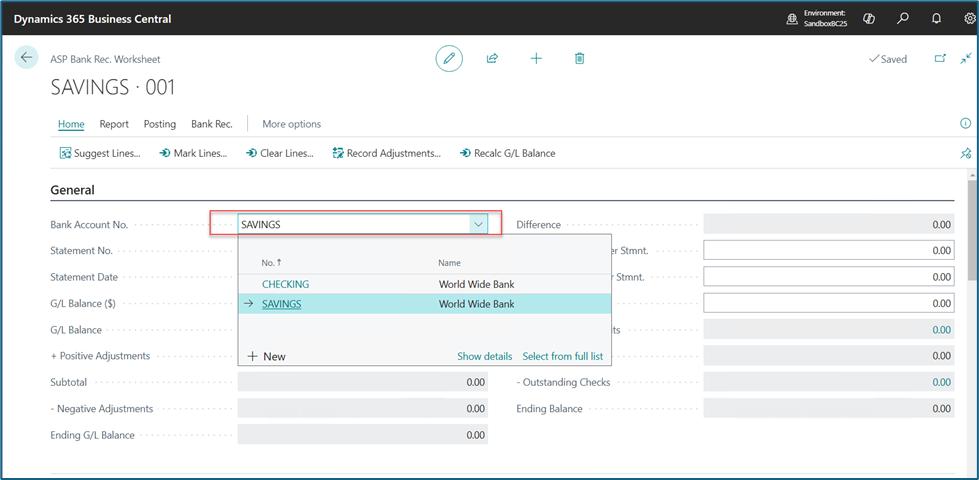This screenshot has width=979, height=480.
Task: Click Select from full list link
Action: (x=563, y=356)
